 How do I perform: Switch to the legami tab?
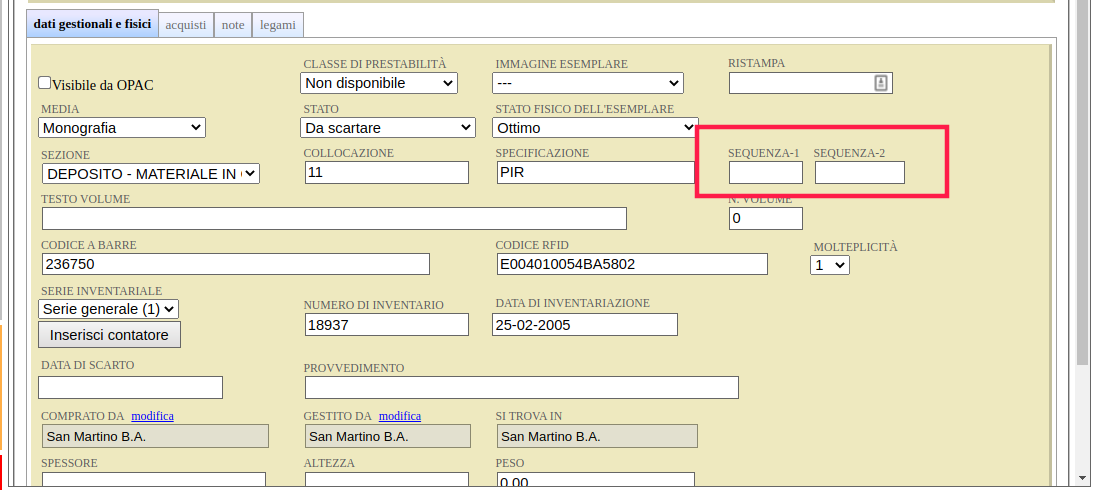coord(277,24)
